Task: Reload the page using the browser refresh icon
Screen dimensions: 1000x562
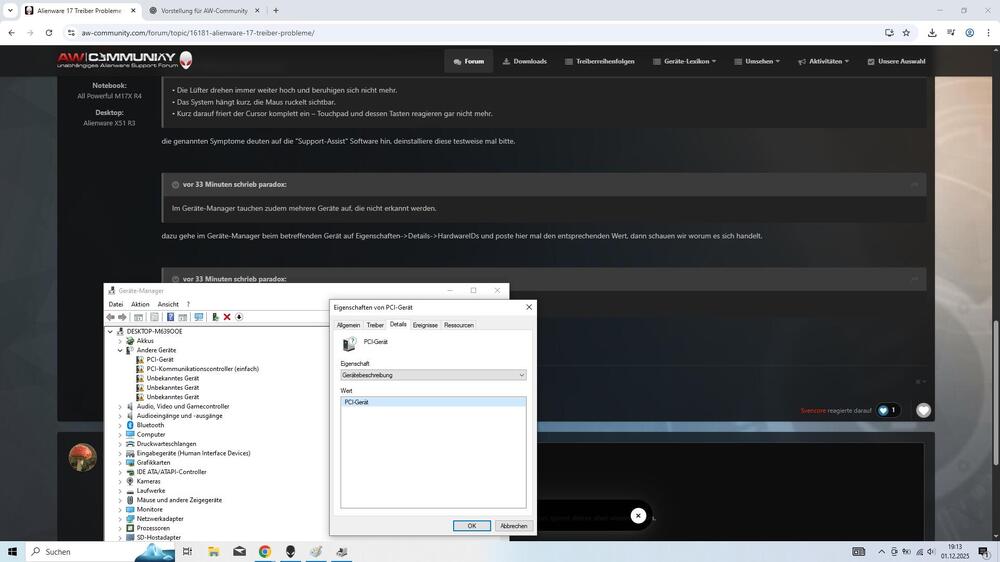Action: click(x=48, y=32)
